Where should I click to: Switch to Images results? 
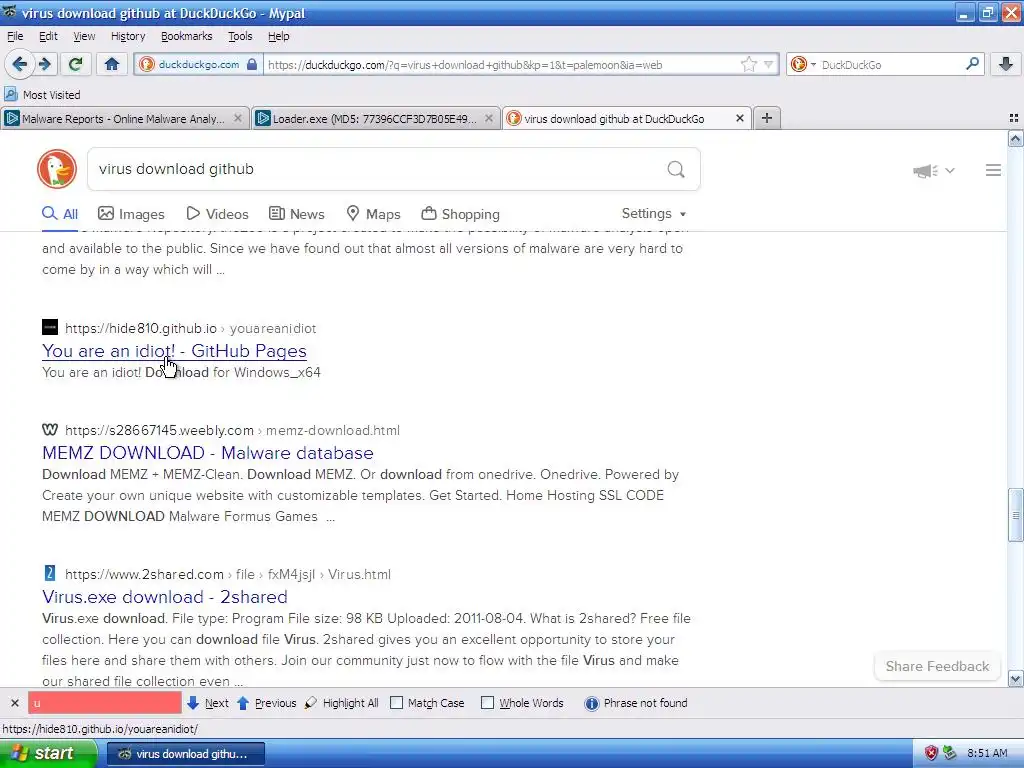(x=131, y=214)
